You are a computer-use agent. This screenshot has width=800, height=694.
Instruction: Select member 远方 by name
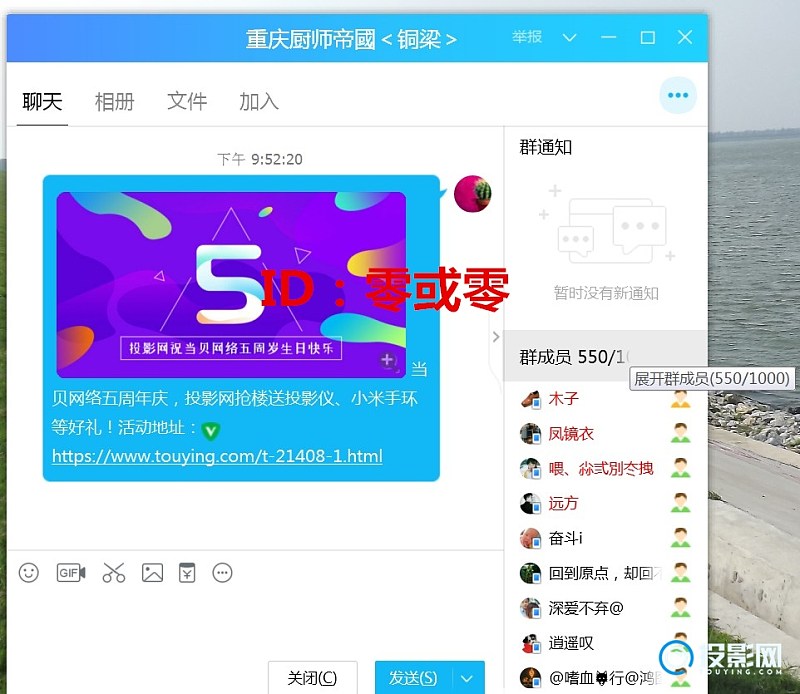tap(563, 503)
